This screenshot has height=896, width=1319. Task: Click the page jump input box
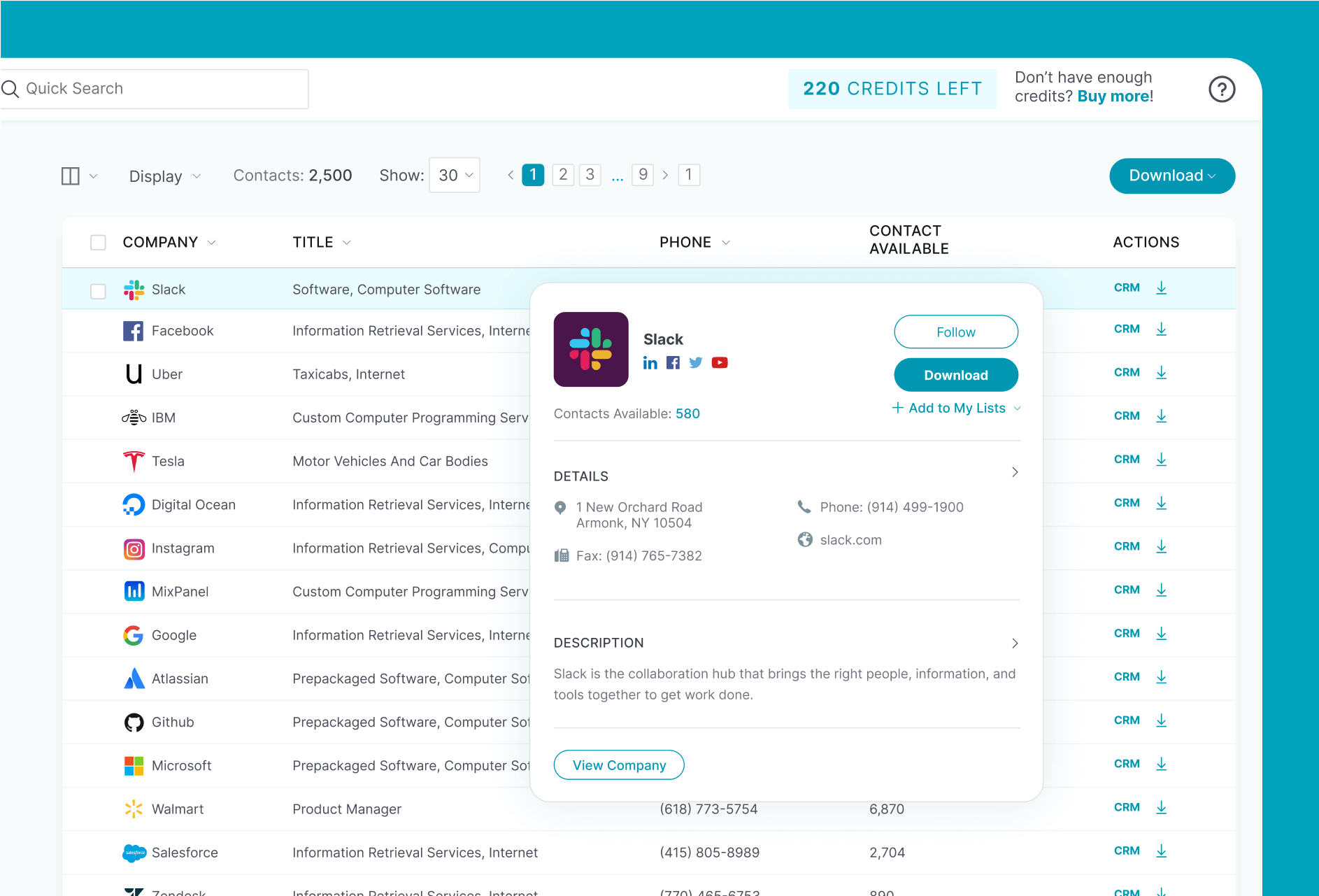pyautogui.click(x=689, y=175)
